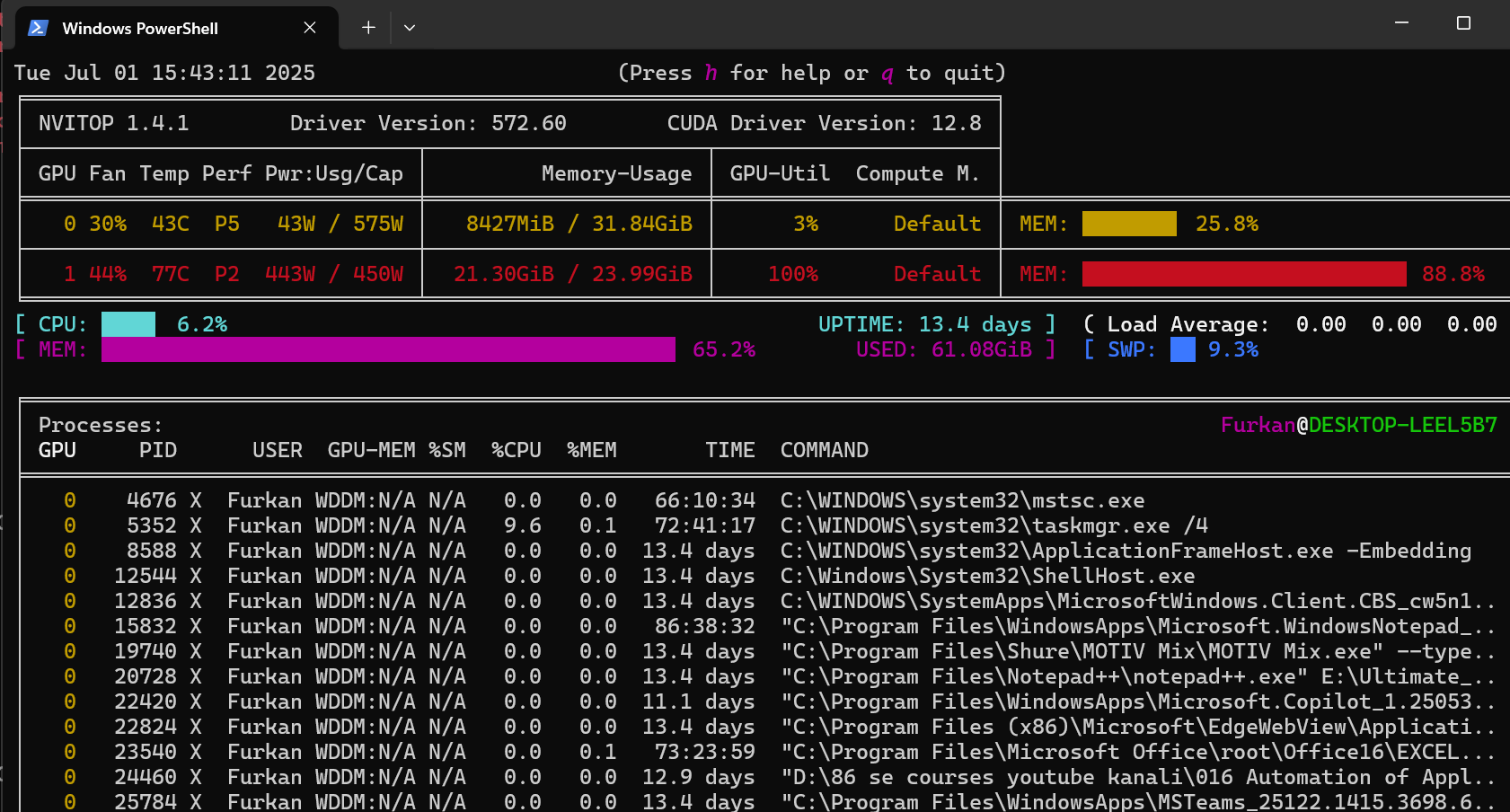Expand the new tab profile dropdown chevron
The height and width of the screenshot is (812, 1510).
pos(410,28)
